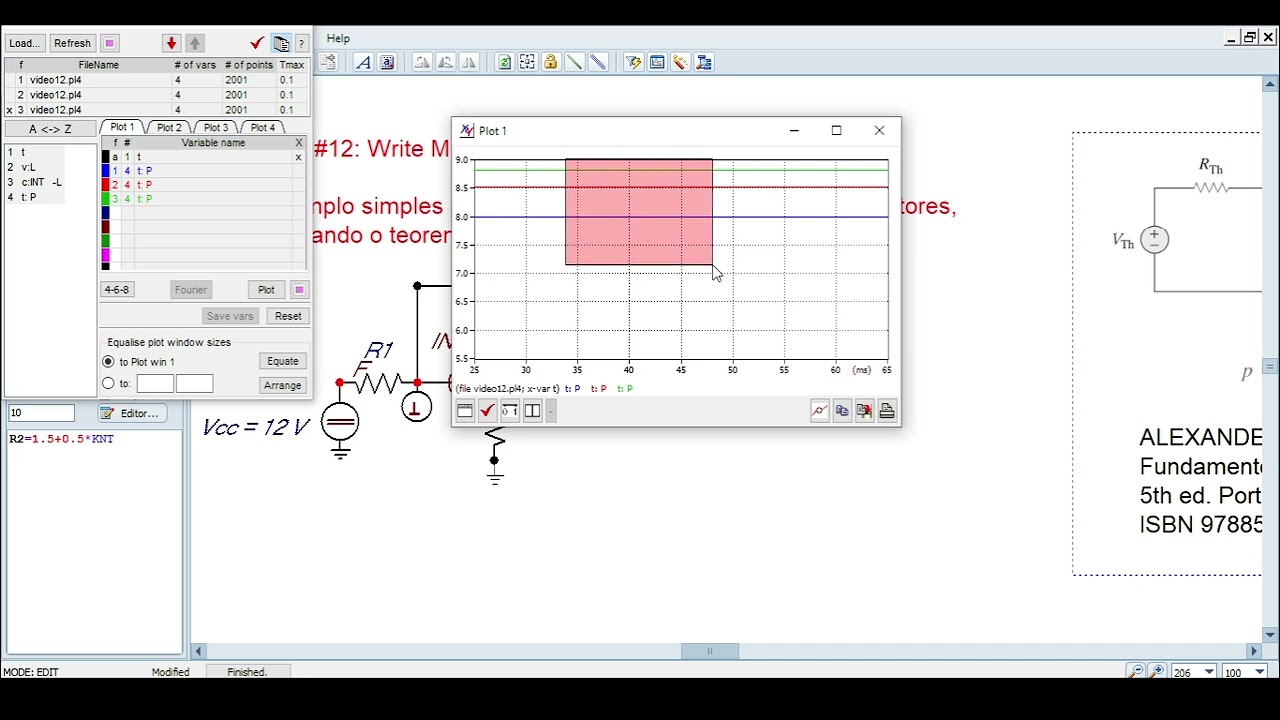
Task: Click the green refresh page icon
Action: pyautogui.click(x=504, y=62)
